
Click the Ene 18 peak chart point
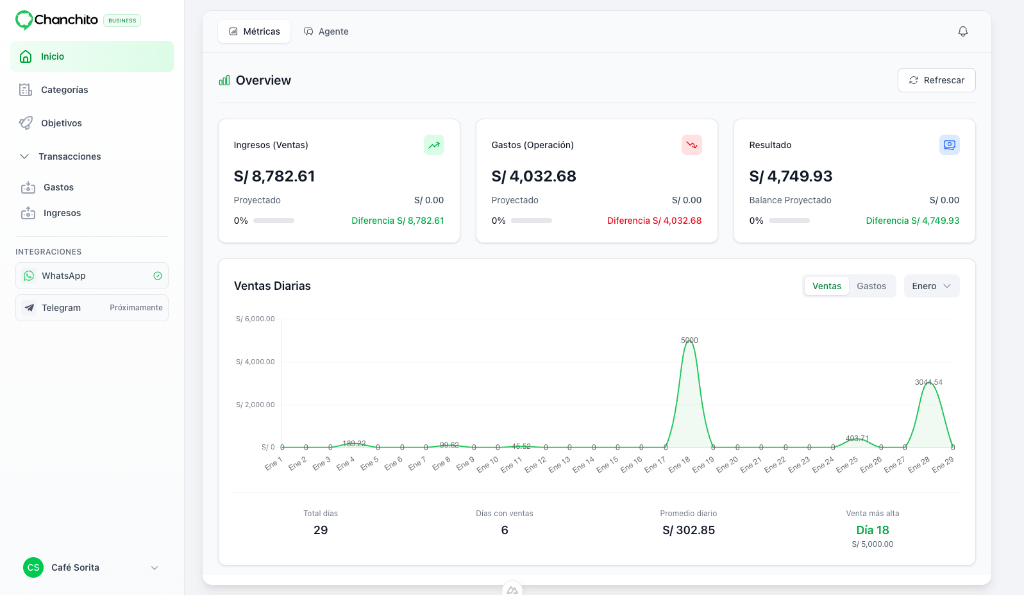point(689,341)
